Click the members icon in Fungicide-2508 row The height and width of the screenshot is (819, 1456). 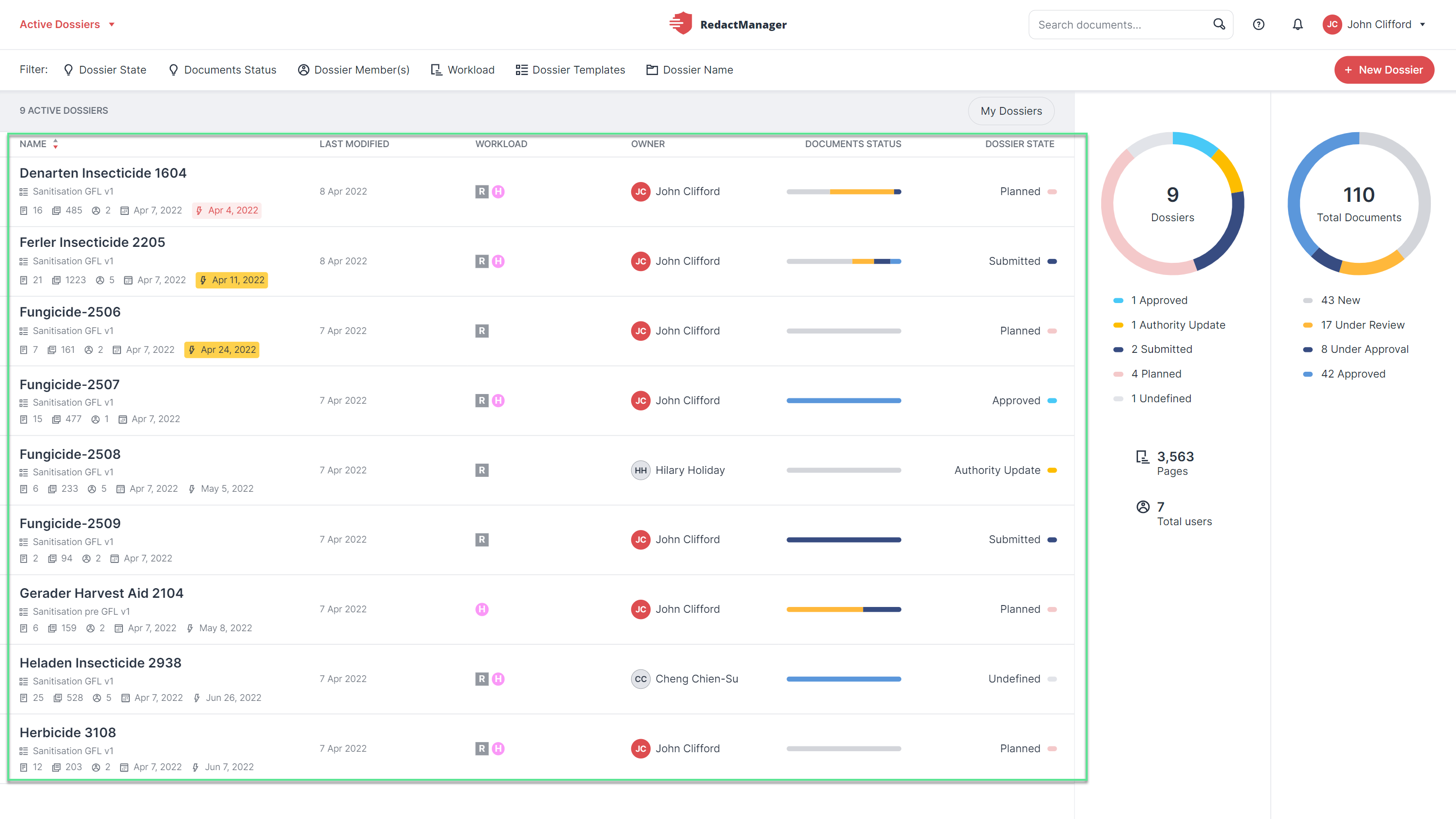(x=91, y=489)
